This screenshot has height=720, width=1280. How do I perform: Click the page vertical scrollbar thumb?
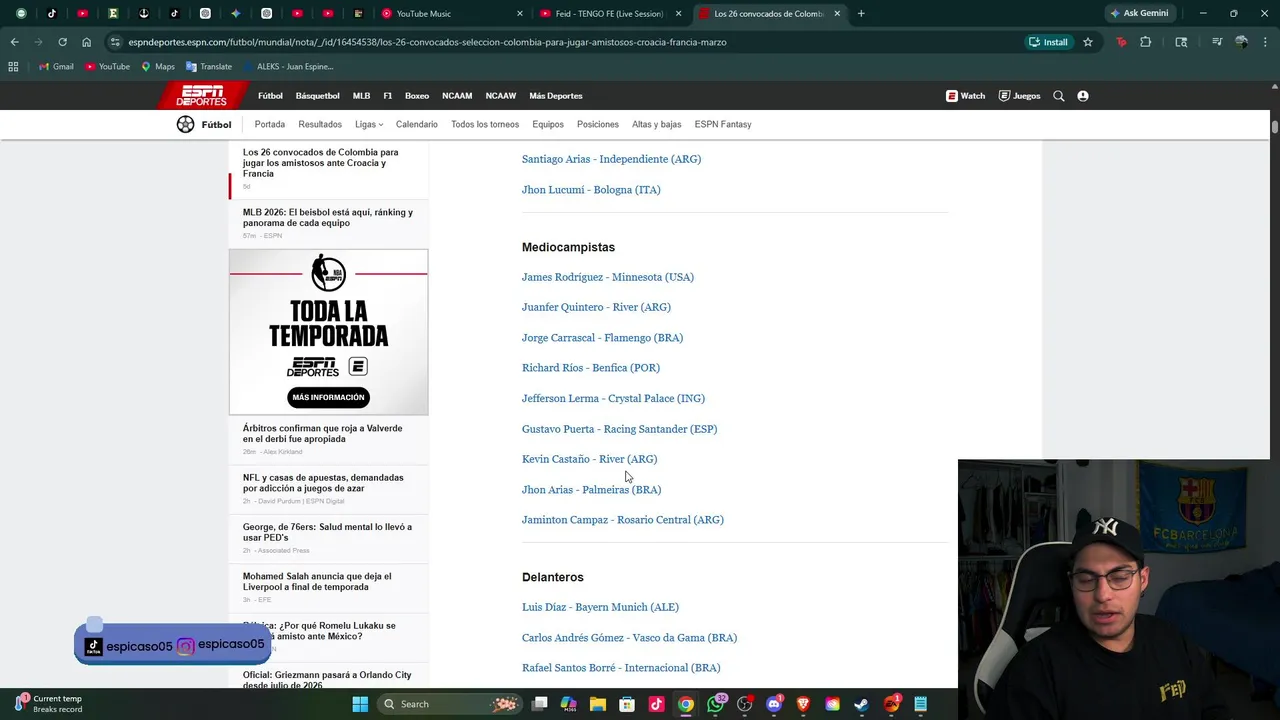tap(1275, 126)
